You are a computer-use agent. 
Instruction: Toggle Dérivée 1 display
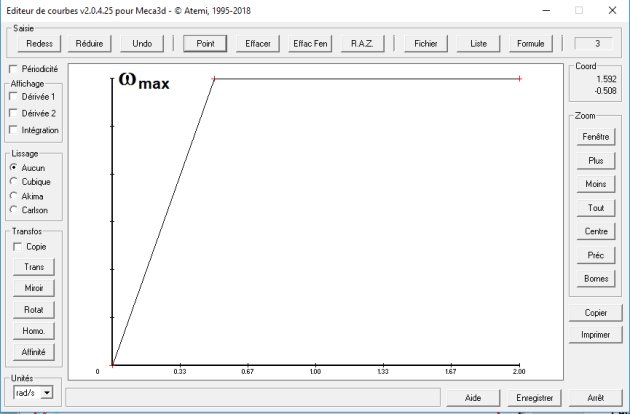(13, 96)
